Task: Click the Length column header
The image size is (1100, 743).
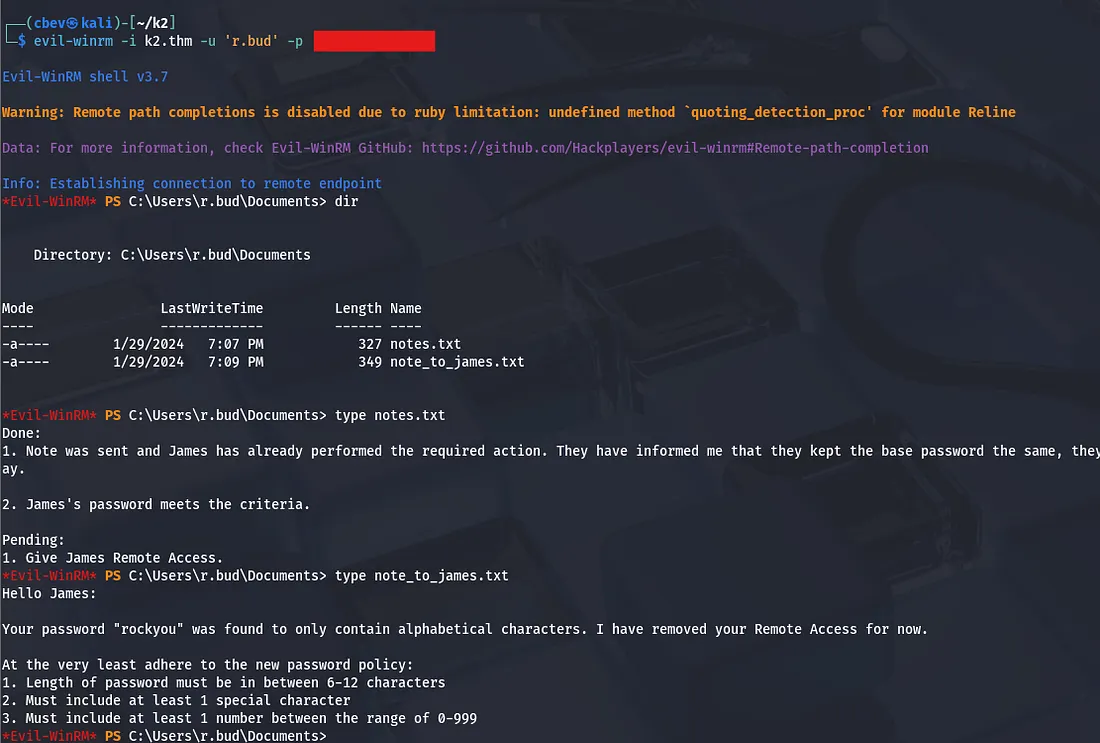Action: [358, 308]
